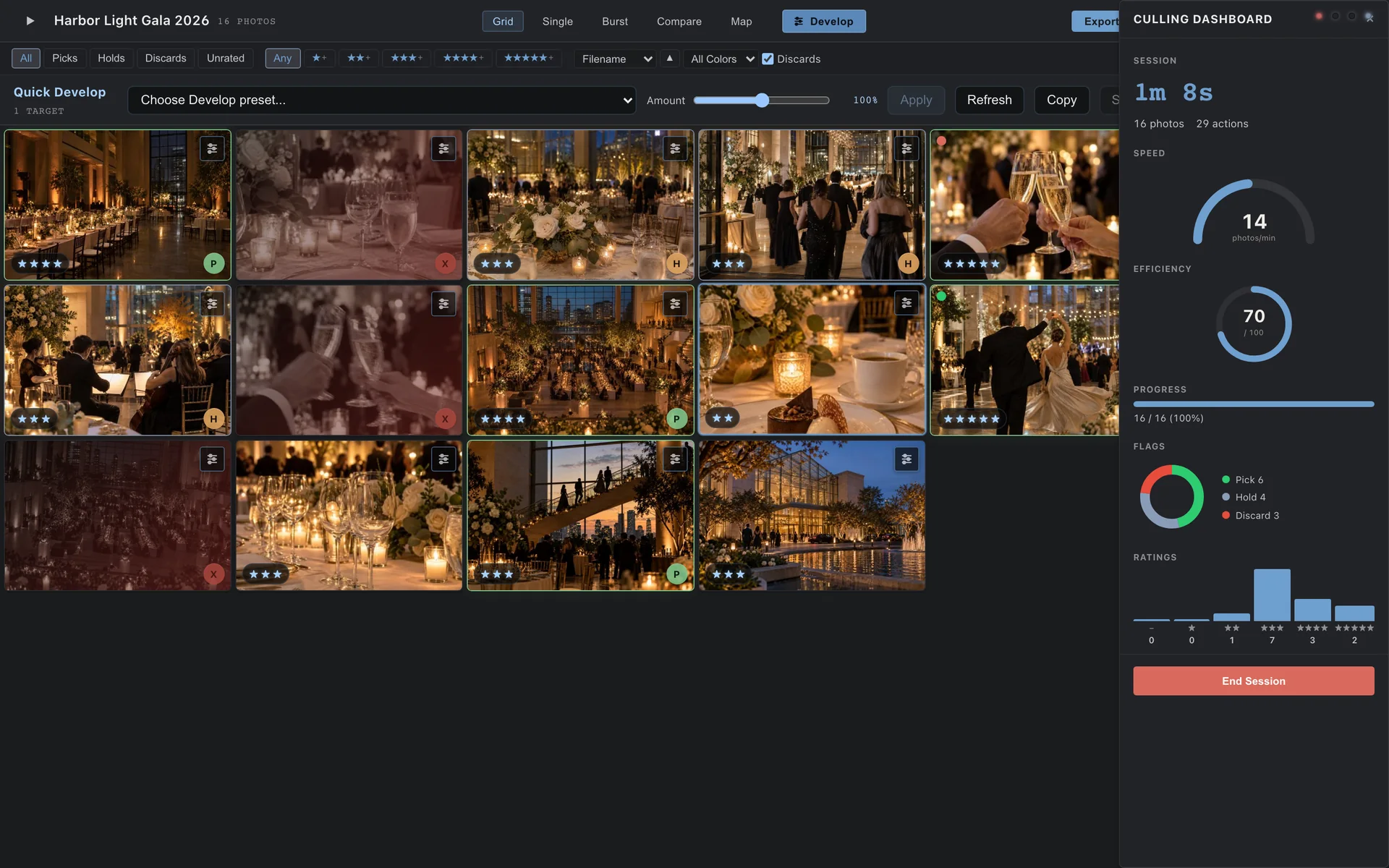1389x868 pixels.
Task: Click red color label on champagne toast photo
Action: click(941, 141)
